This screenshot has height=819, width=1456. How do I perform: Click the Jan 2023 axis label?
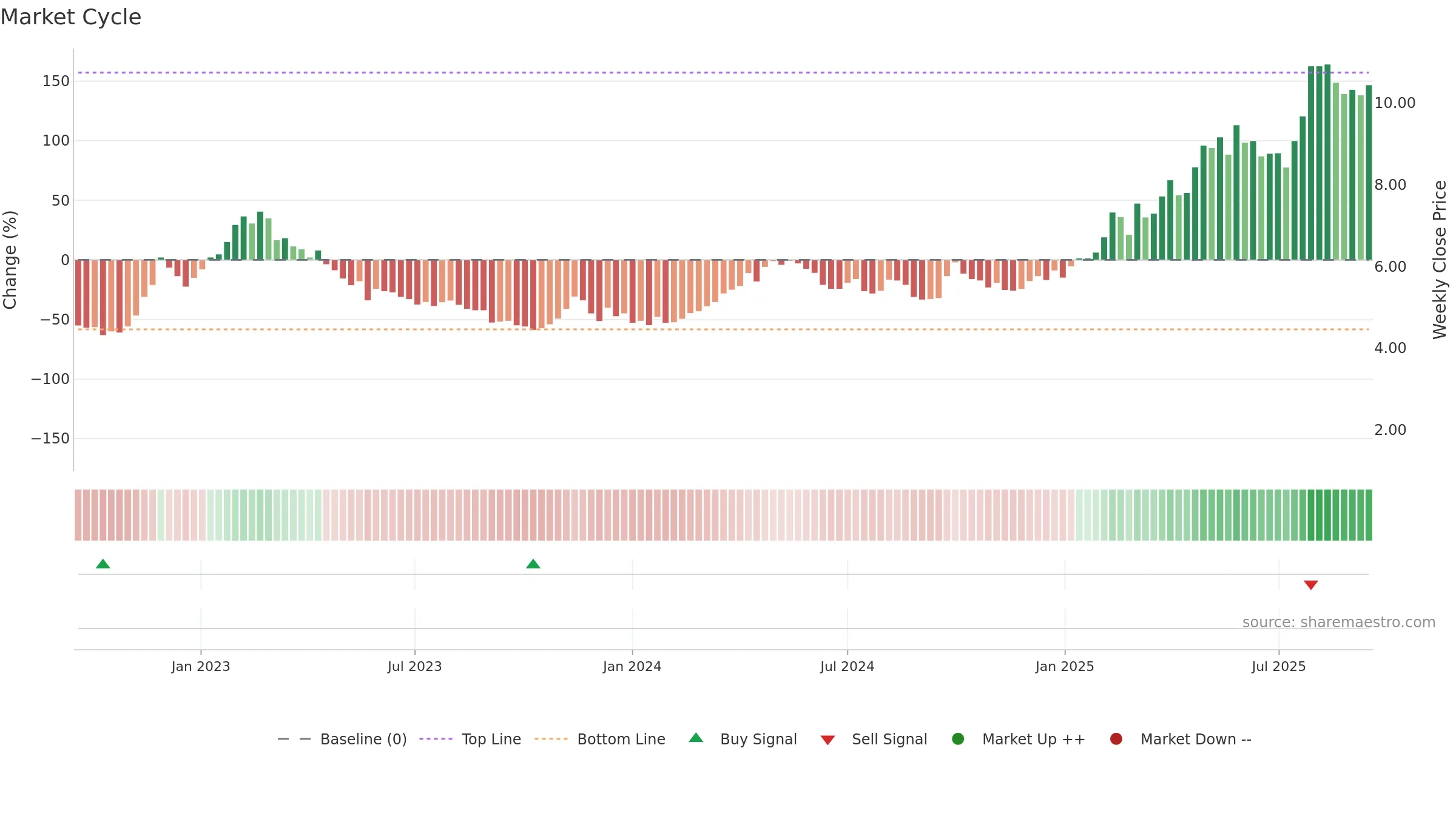pyautogui.click(x=201, y=667)
